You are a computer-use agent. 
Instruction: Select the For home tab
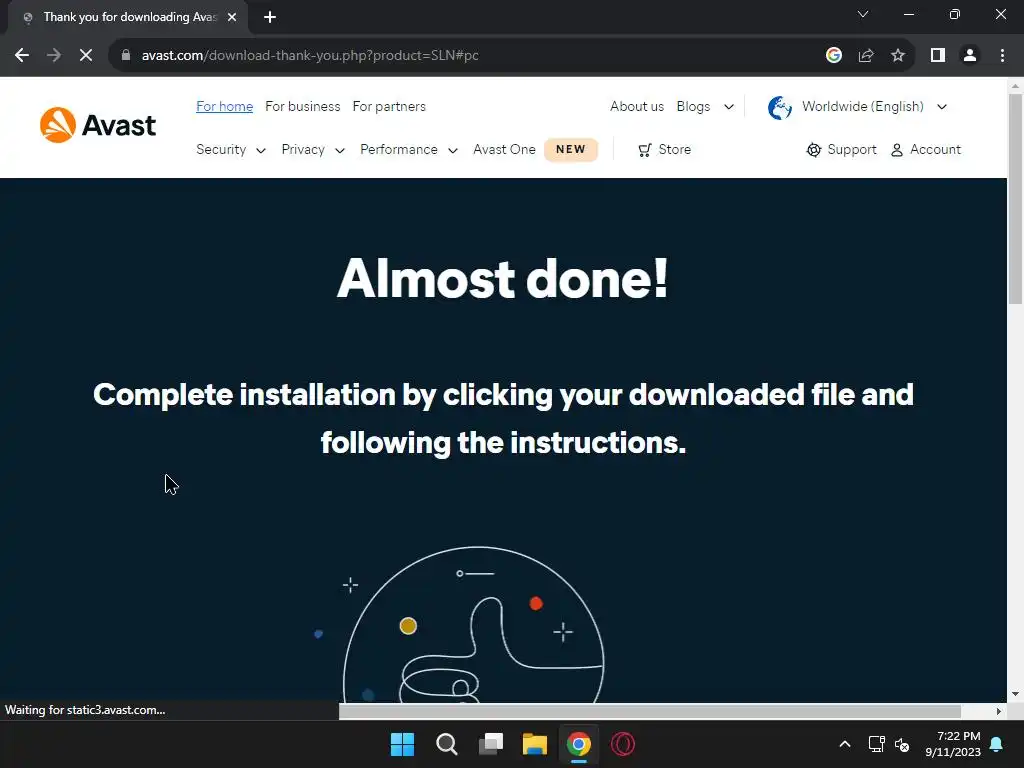(225, 106)
